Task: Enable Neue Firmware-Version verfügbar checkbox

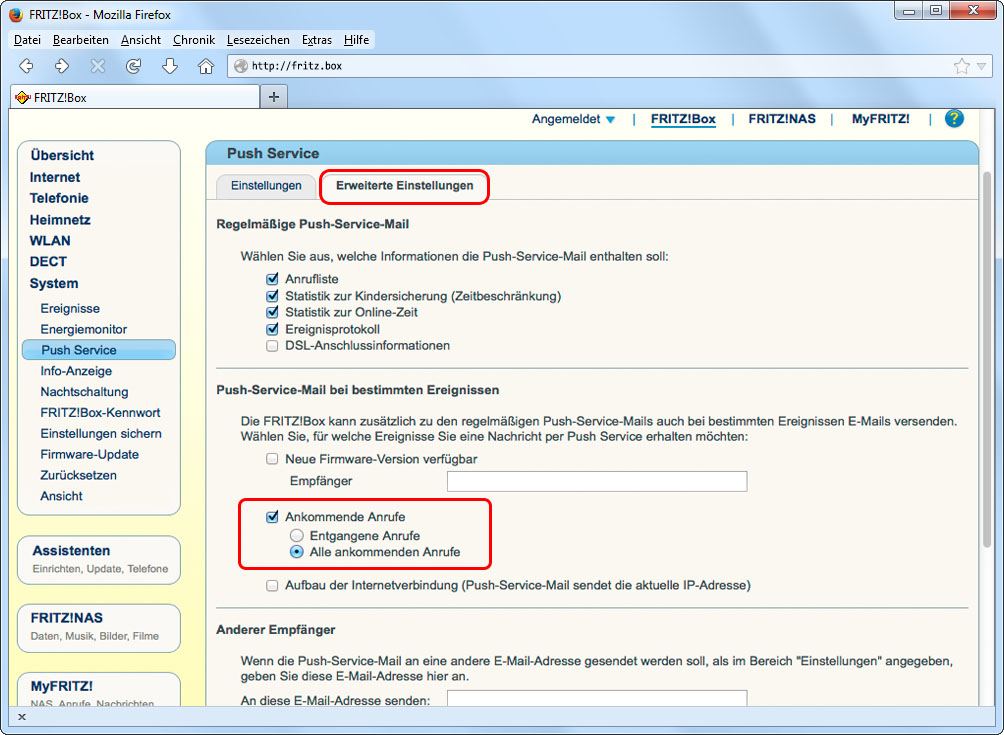Action: point(272,459)
